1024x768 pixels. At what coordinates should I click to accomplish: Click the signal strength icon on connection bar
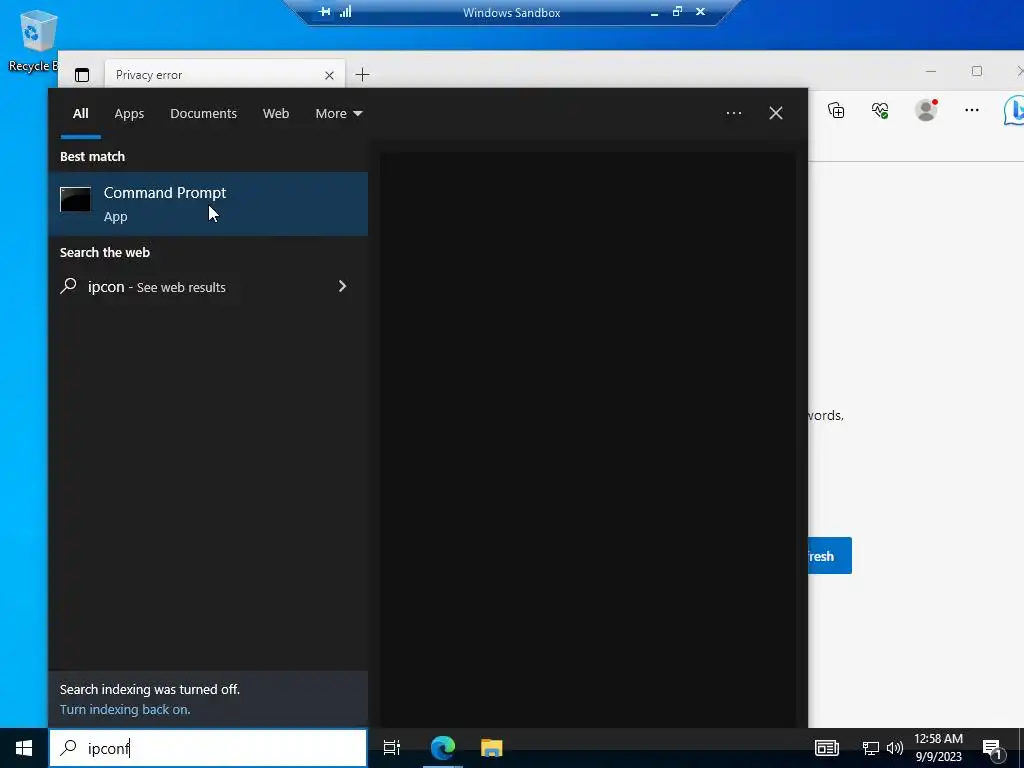click(x=345, y=12)
